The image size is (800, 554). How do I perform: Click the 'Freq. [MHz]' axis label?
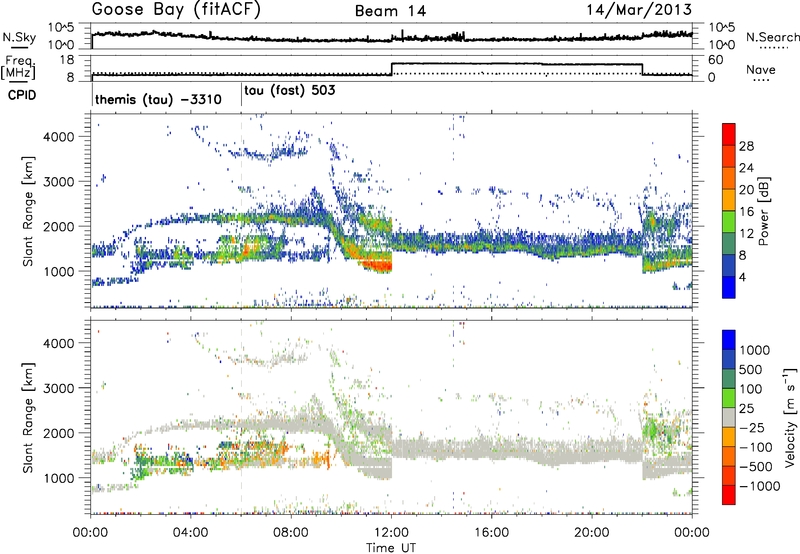tap(18, 67)
